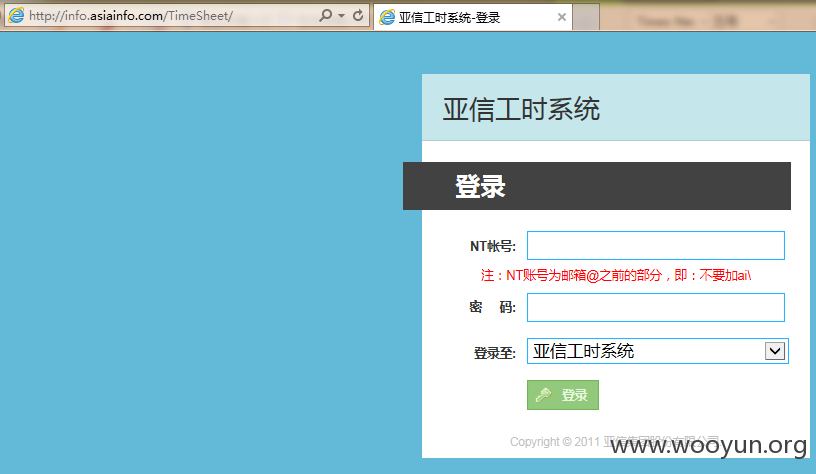Click the red NT账号 note text
816x474 pixels.
(616, 275)
